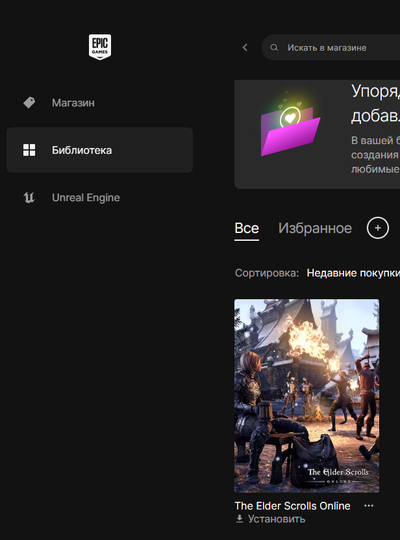Click the magnifying glass search icon
The image size is (400, 540).
click(274, 48)
